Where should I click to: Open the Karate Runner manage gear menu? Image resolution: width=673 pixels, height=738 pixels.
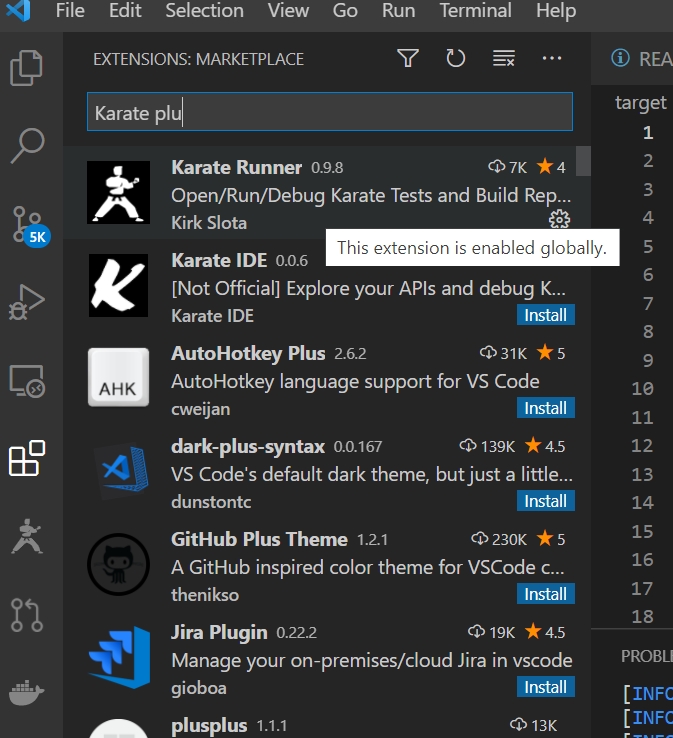pos(559,220)
